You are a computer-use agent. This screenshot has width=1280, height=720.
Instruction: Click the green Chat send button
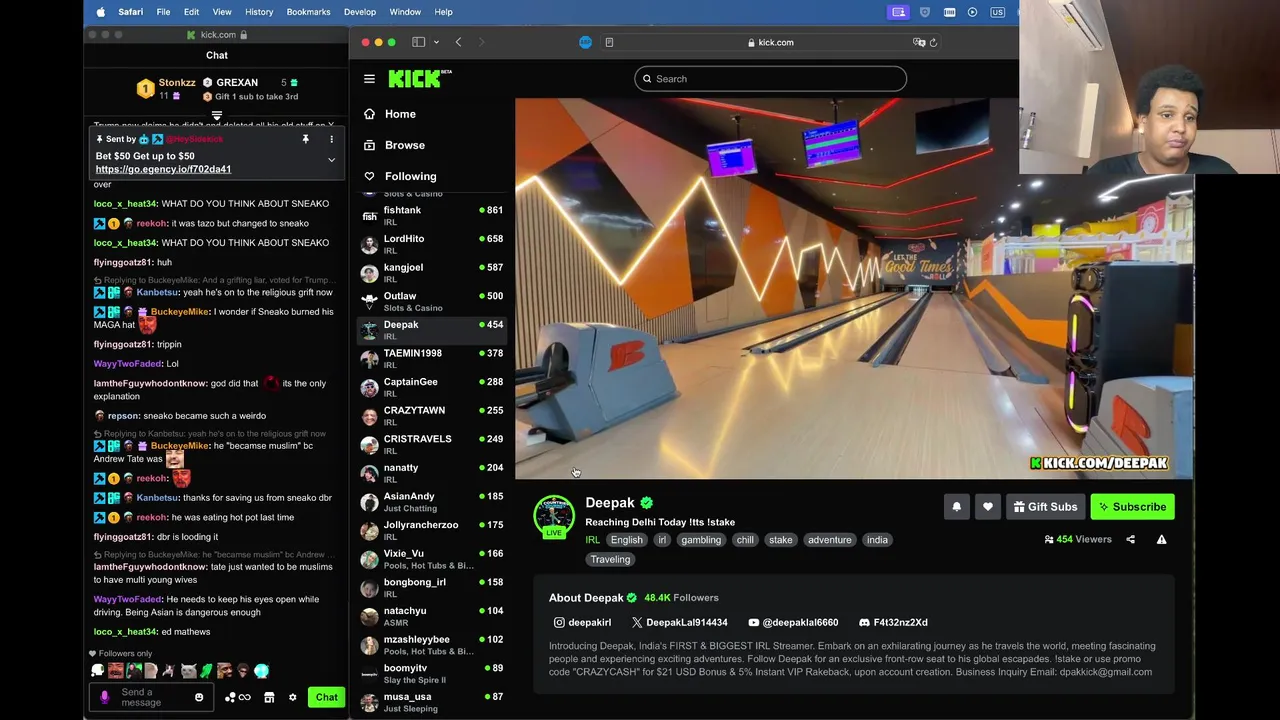point(327,697)
